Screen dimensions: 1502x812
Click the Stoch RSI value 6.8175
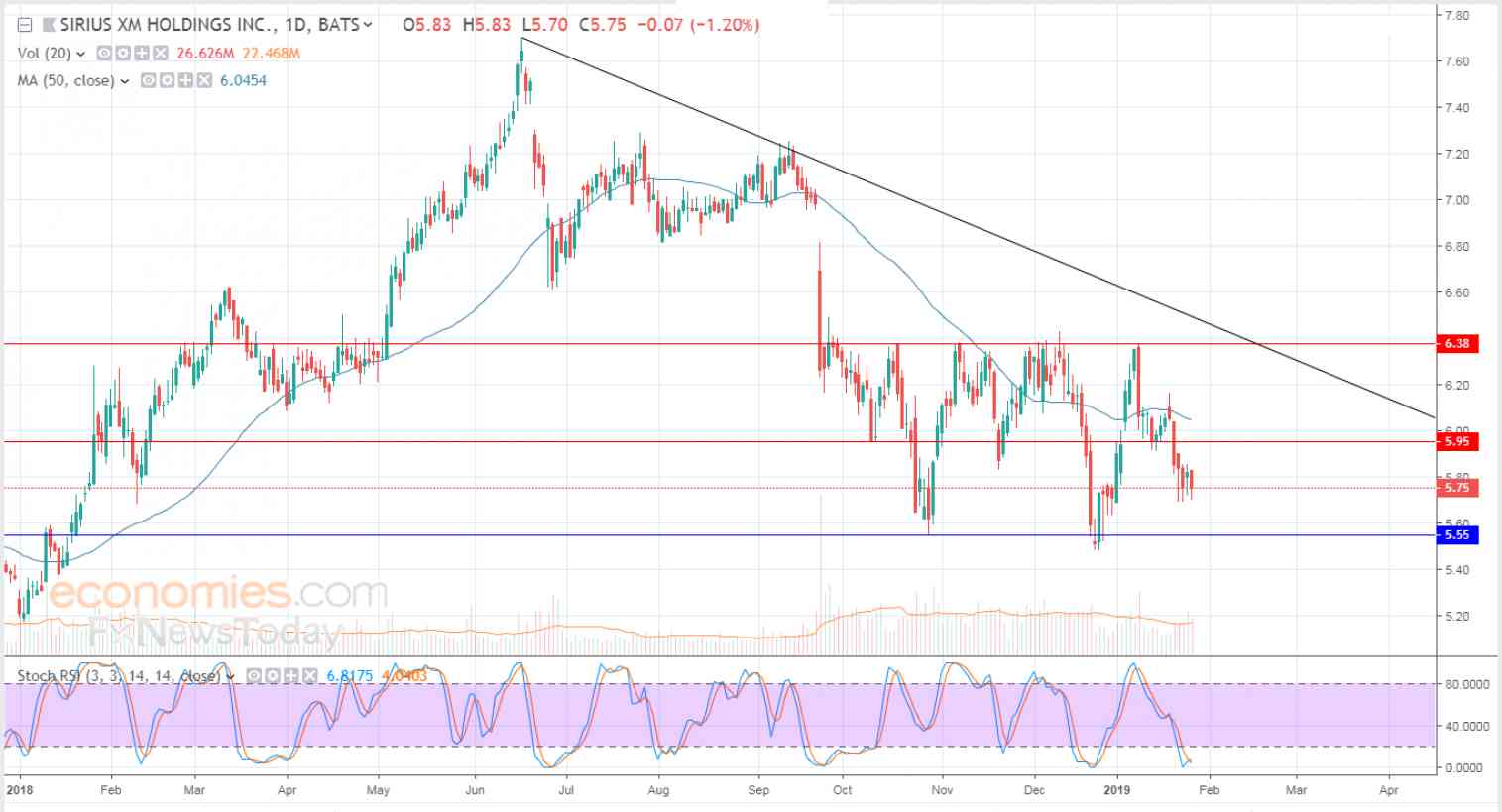[x=349, y=676]
